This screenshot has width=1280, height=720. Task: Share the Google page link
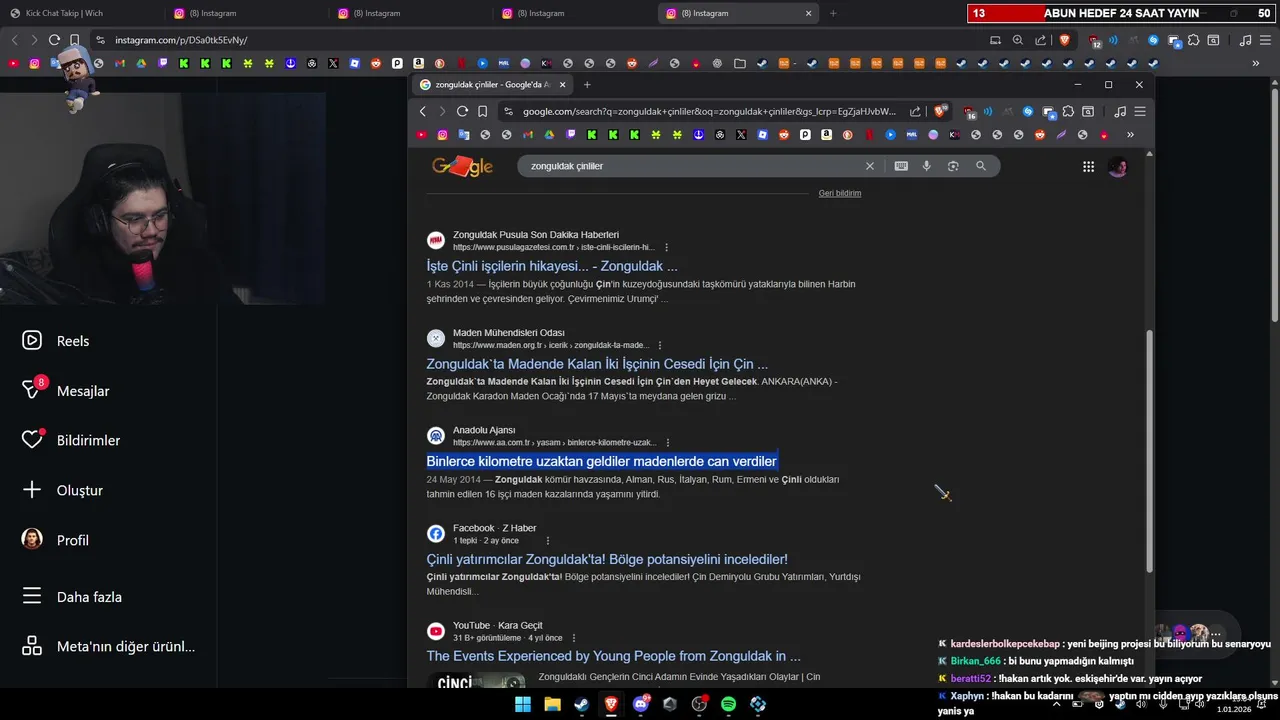pyautogui.click(x=915, y=111)
